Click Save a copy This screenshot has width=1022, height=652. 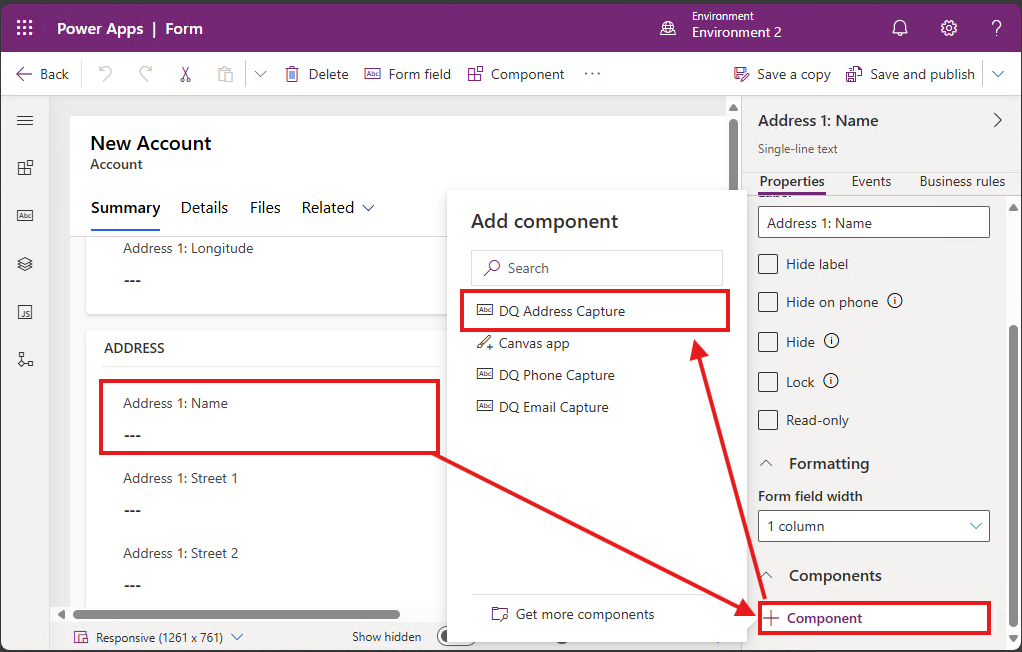781,74
